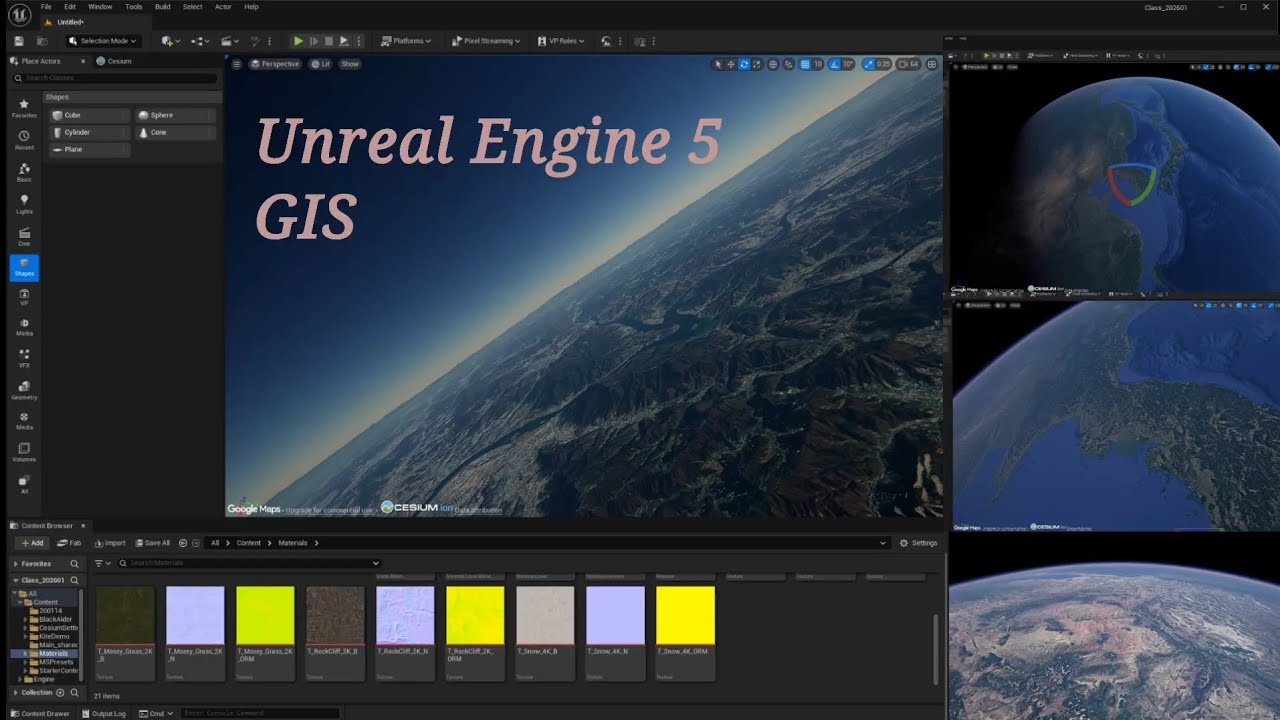Open the Window menu
Image resolution: width=1280 pixels, height=720 pixels.
click(x=100, y=7)
